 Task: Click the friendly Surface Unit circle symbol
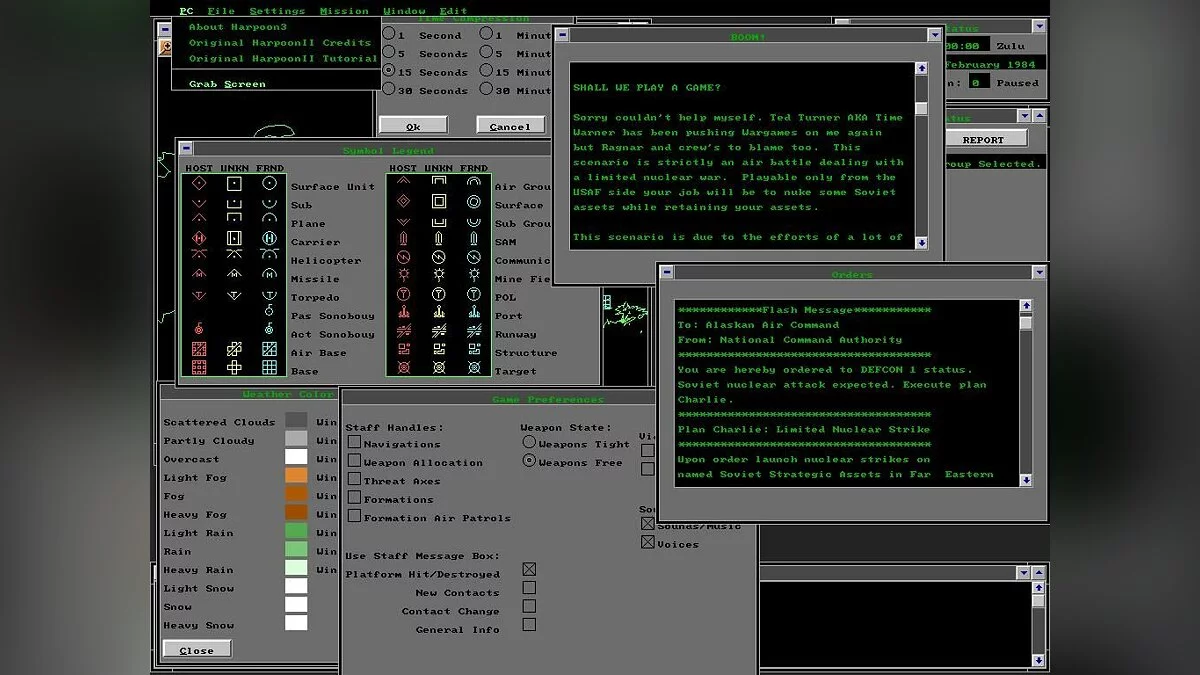coord(269,184)
